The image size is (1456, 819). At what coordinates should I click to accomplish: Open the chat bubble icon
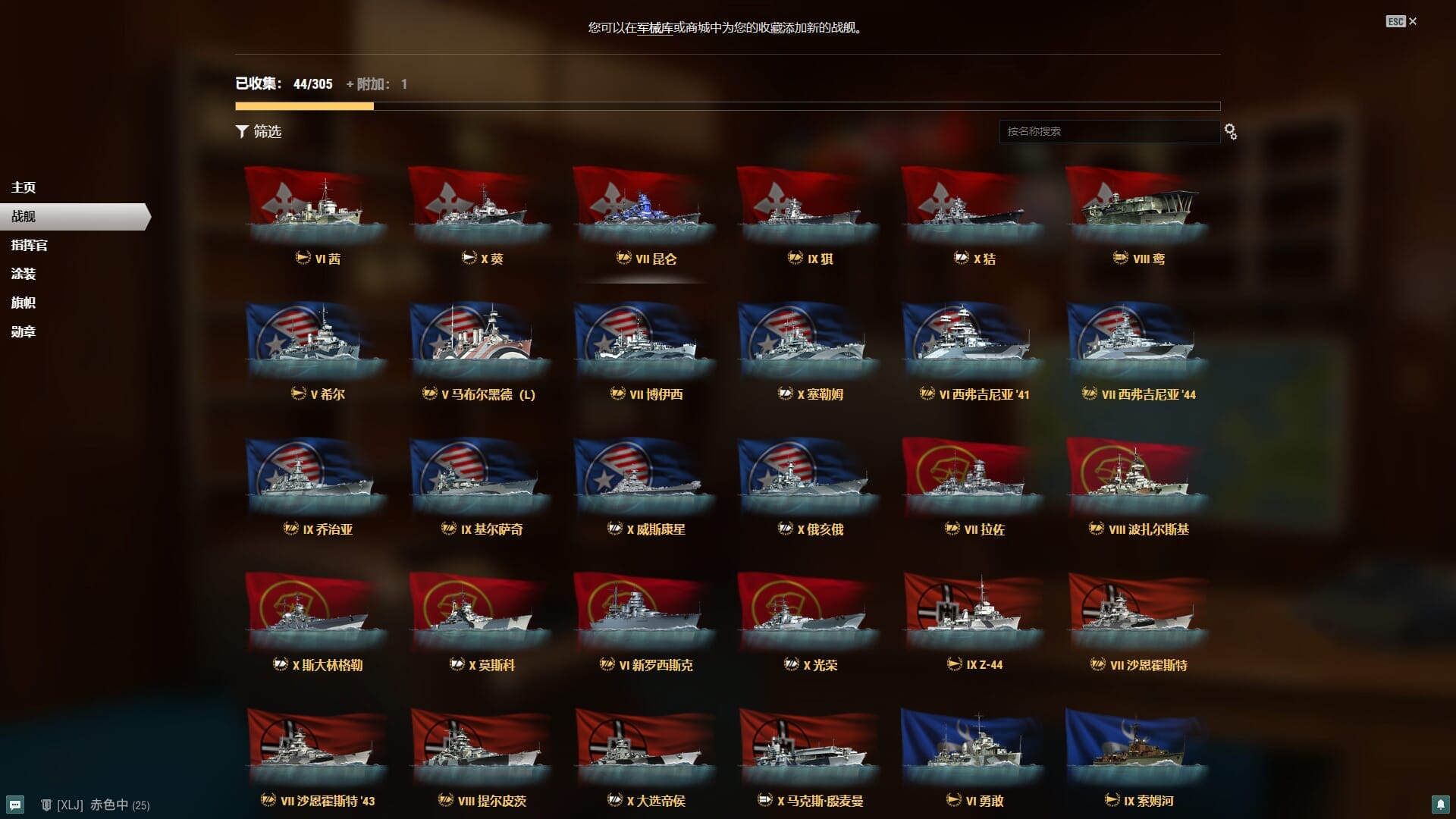point(15,805)
